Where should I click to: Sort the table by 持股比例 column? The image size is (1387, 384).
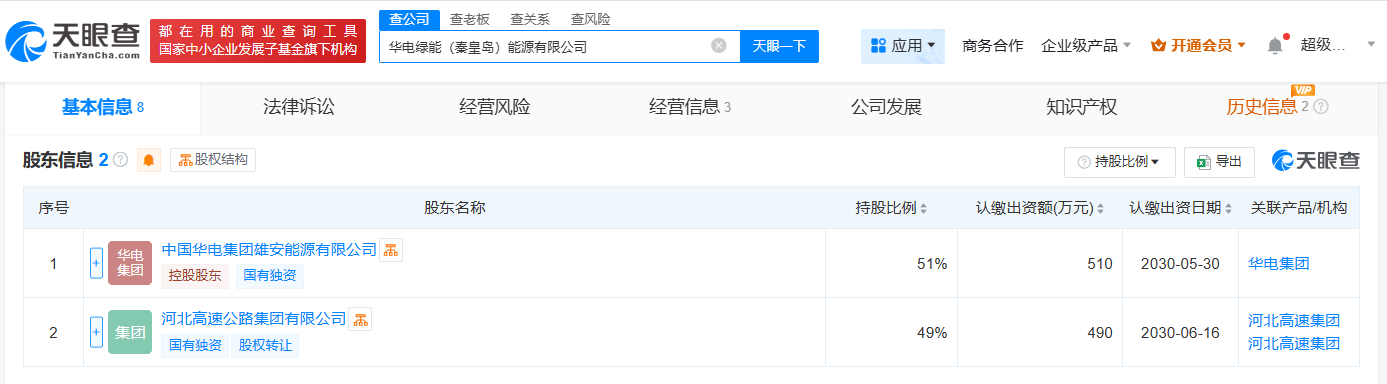point(891,208)
